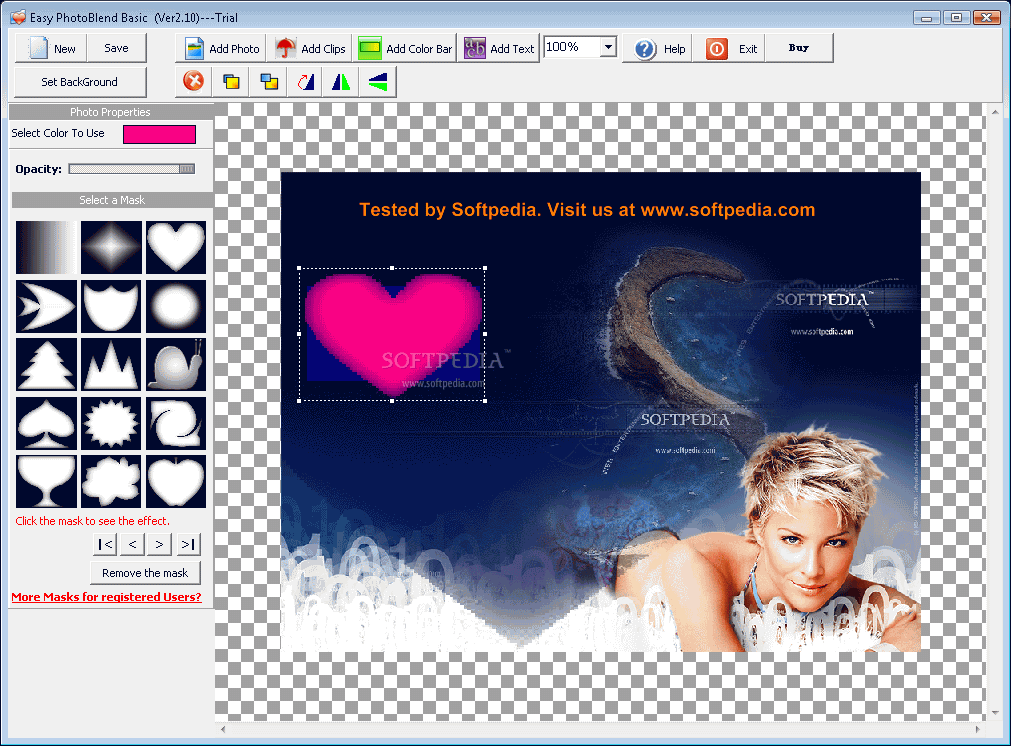The height and width of the screenshot is (746, 1011).
Task: Open Help
Action: pyautogui.click(x=658, y=48)
